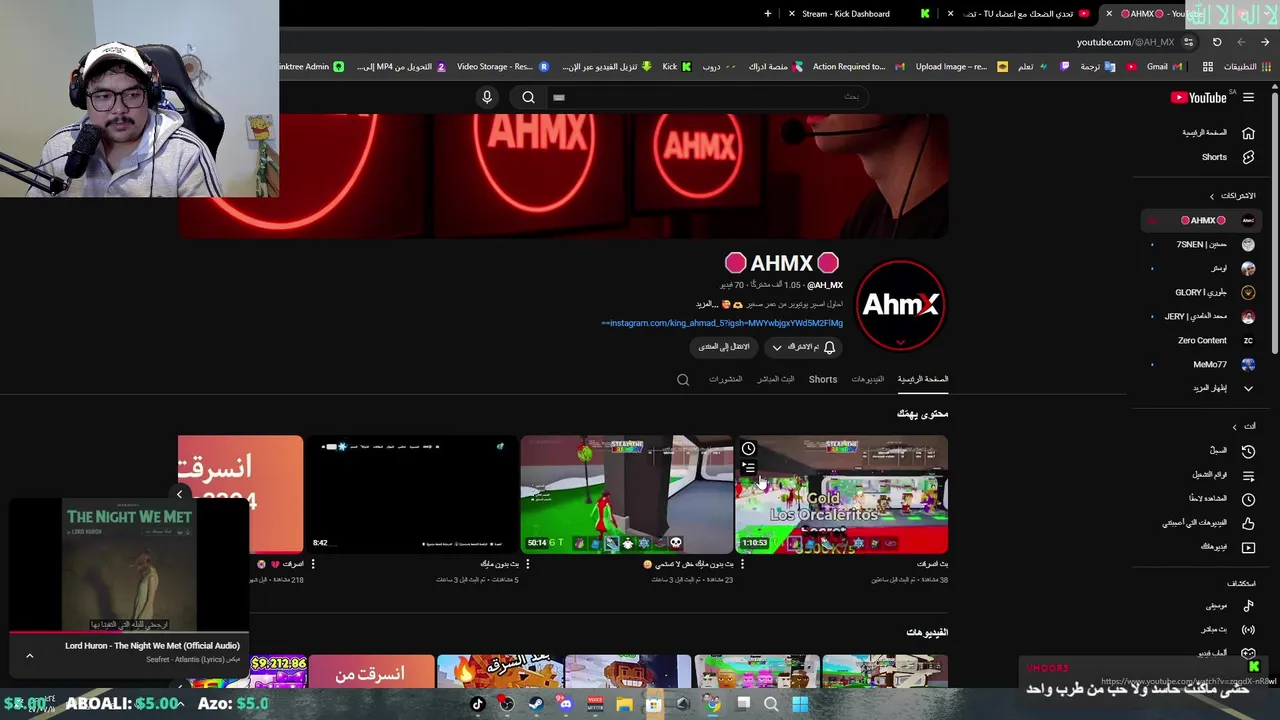The height and width of the screenshot is (720, 1280).
Task: Open Liked videos thumbs-up icon
Action: (x=1248, y=523)
